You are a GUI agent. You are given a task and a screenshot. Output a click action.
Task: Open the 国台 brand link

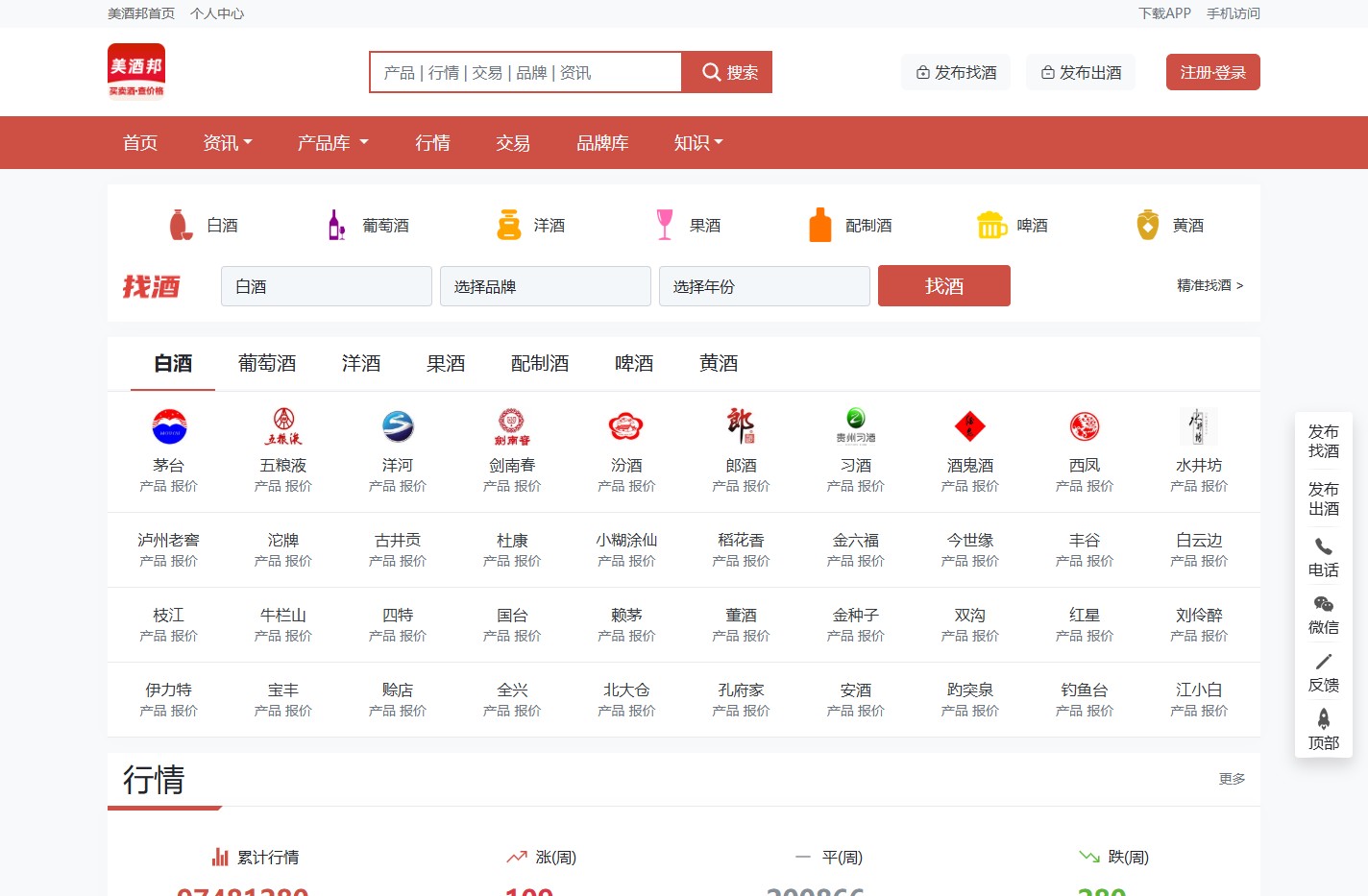coord(512,615)
